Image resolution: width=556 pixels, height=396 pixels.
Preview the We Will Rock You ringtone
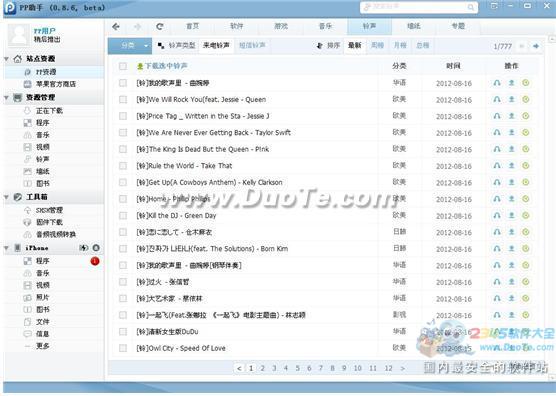pyautogui.click(x=497, y=100)
